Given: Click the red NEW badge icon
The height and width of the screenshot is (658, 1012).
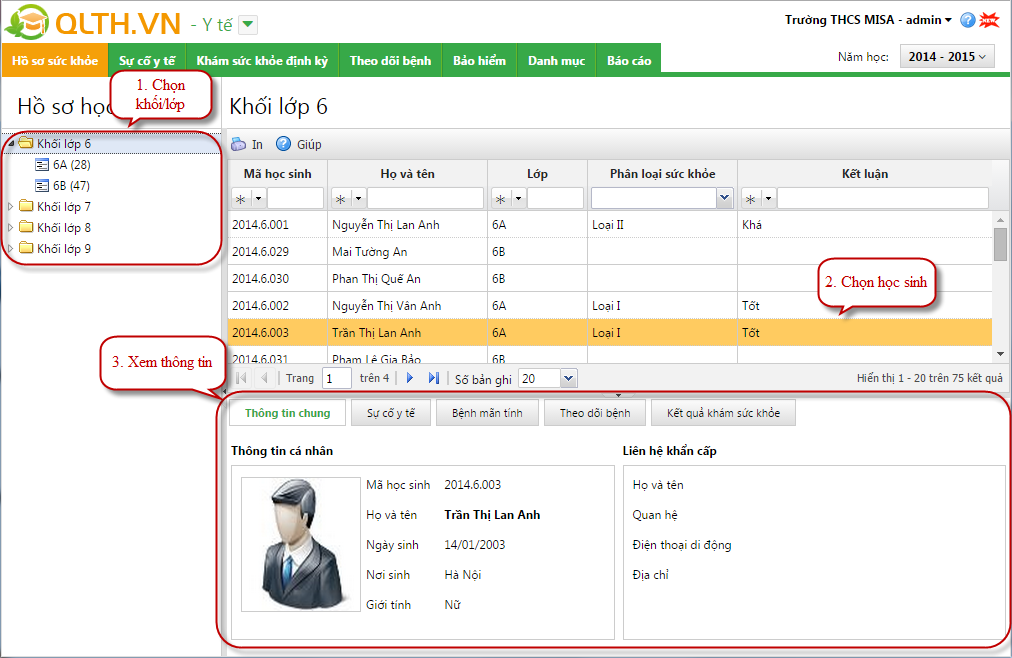Looking at the screenshot, I should pyautogui.click(x=989, y=20).
